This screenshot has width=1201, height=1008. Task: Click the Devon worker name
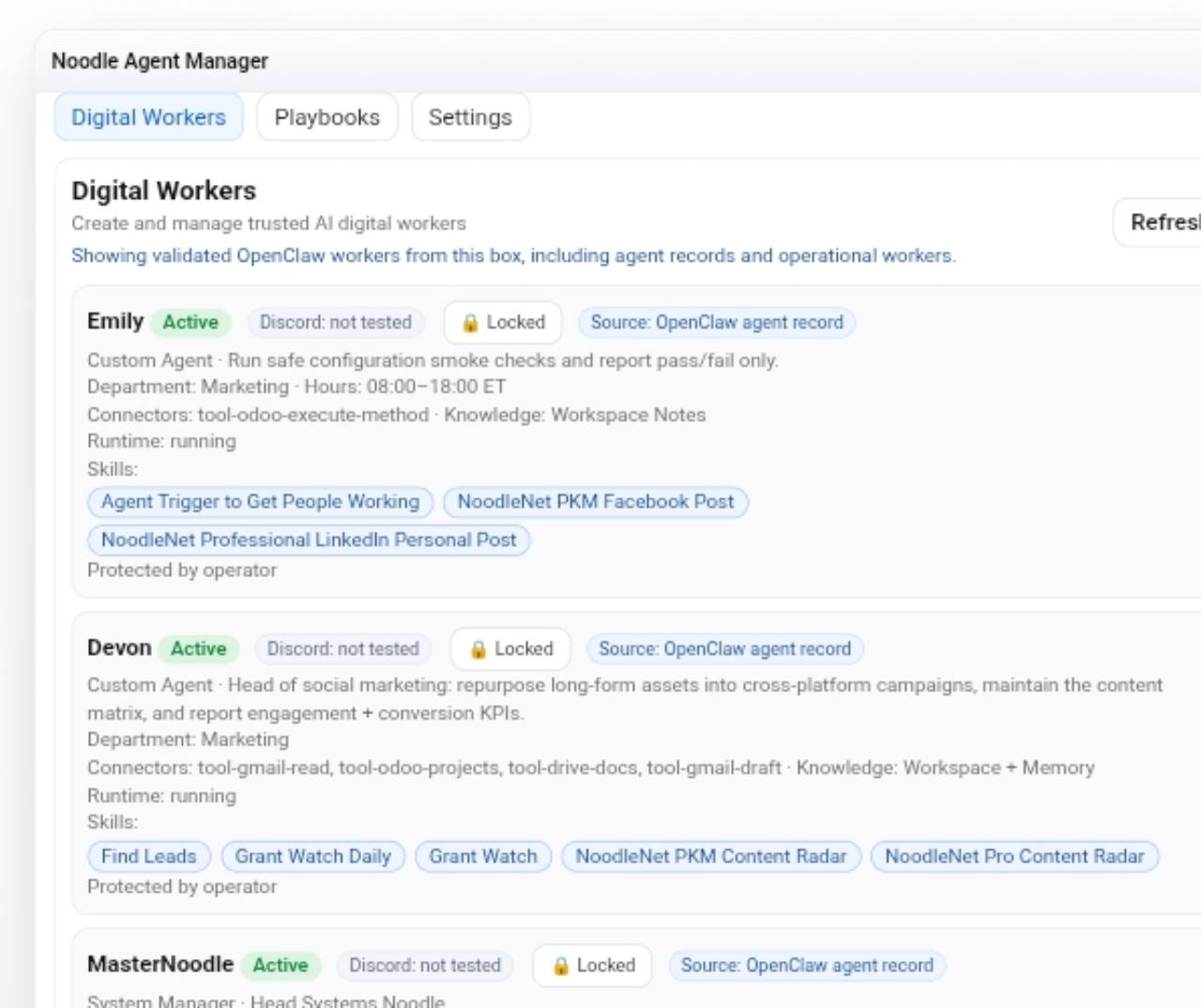click(x=119, y=648)
